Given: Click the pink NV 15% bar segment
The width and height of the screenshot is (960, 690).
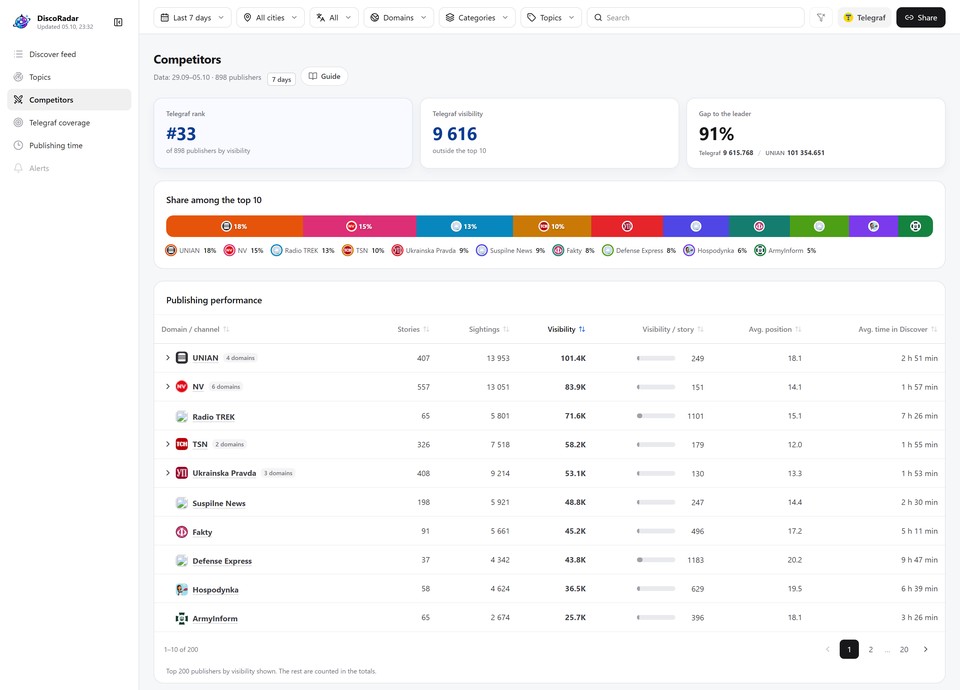Looking at the screenshot, I should [359, 226].
